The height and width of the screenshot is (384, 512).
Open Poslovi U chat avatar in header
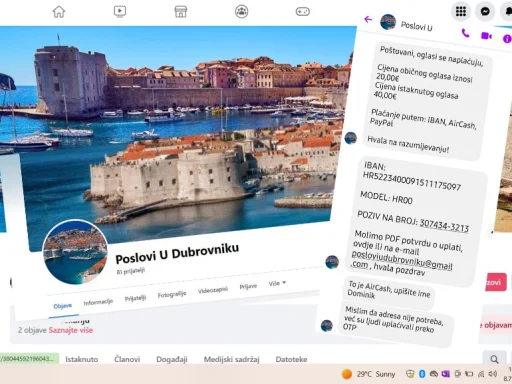coord(388,22)
